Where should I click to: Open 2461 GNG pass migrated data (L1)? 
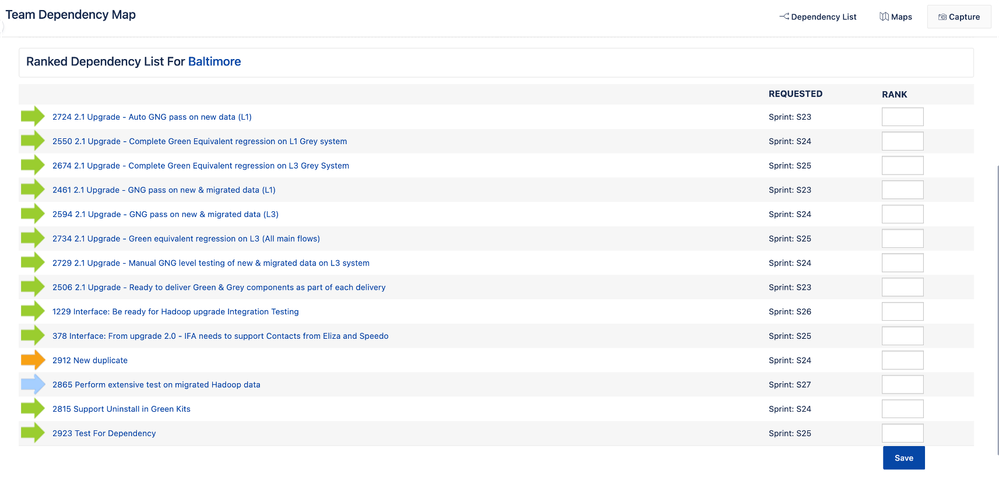[x=164, y=190]
